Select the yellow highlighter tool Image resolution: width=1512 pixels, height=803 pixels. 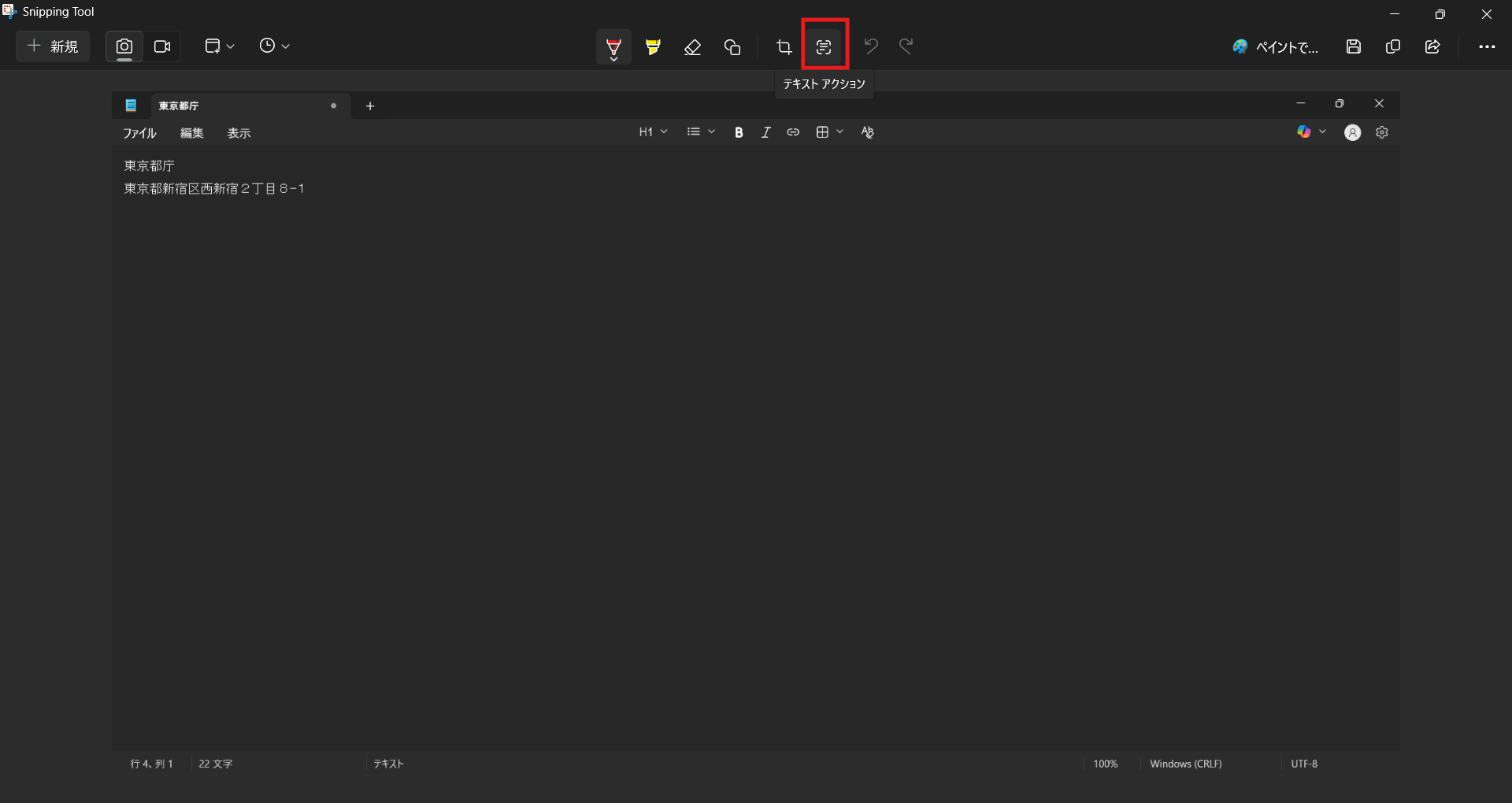tap(653, 47)
